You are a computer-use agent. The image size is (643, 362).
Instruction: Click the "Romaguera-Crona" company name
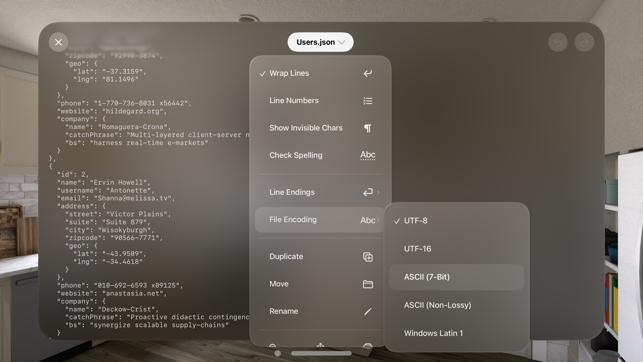[132, 127]
